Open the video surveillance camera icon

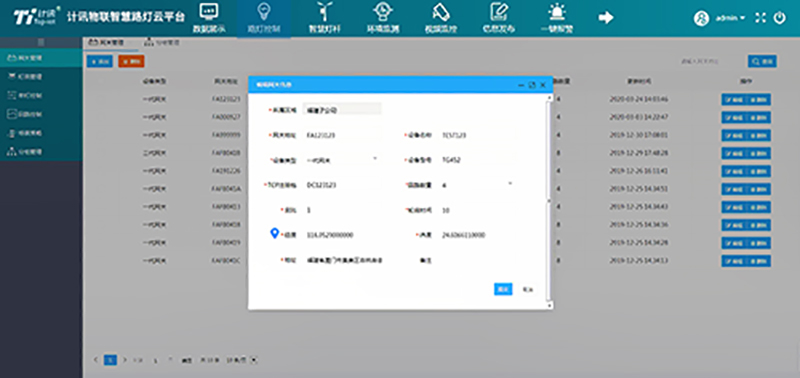[x=441, y=12]
